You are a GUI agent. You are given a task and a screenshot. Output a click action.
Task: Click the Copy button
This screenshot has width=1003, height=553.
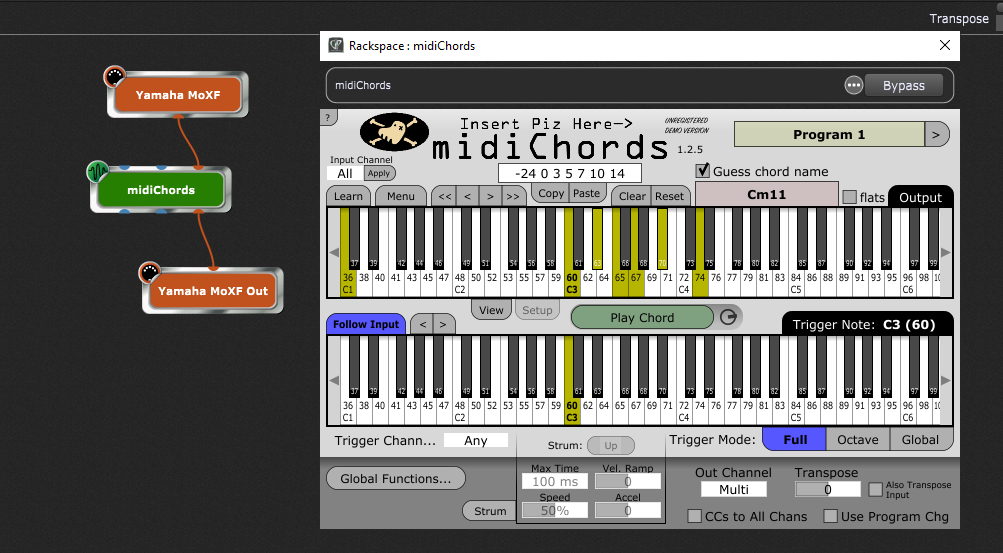pyautogui.click(x=551, y=193)
